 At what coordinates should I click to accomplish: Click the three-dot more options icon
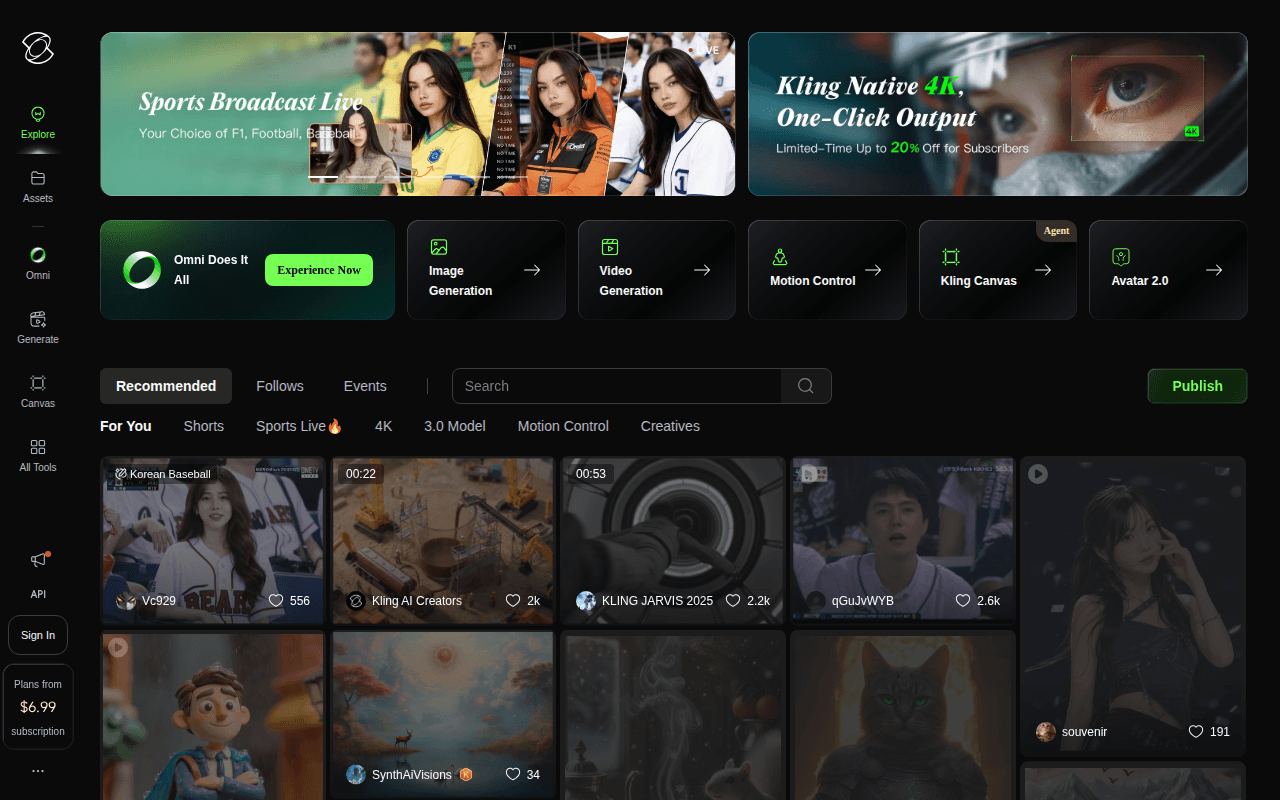pos(38,771)
